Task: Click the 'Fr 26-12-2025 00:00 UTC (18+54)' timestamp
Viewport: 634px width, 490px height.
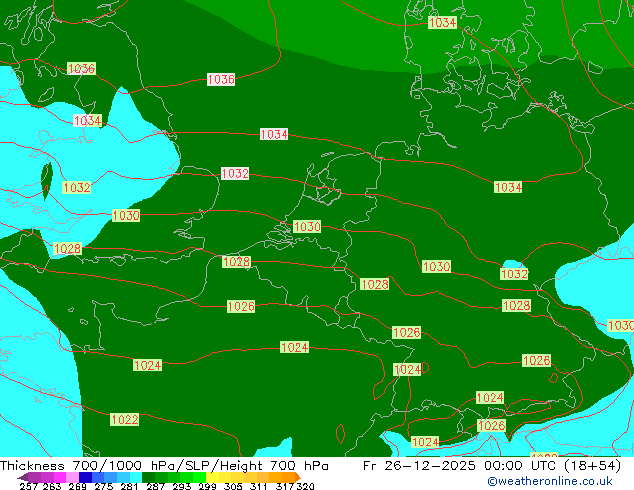Action: pyautogui.click(x=492, y=466)
